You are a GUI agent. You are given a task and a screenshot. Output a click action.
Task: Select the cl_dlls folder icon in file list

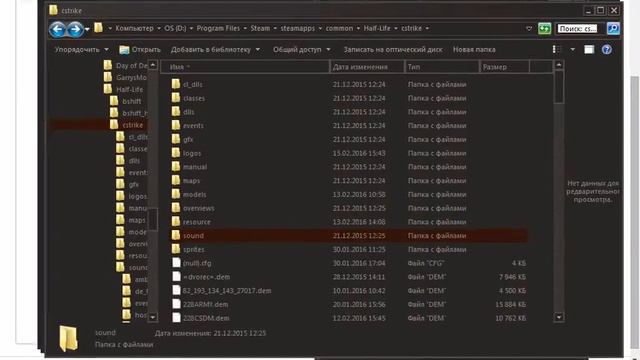[x=176, y=84]
